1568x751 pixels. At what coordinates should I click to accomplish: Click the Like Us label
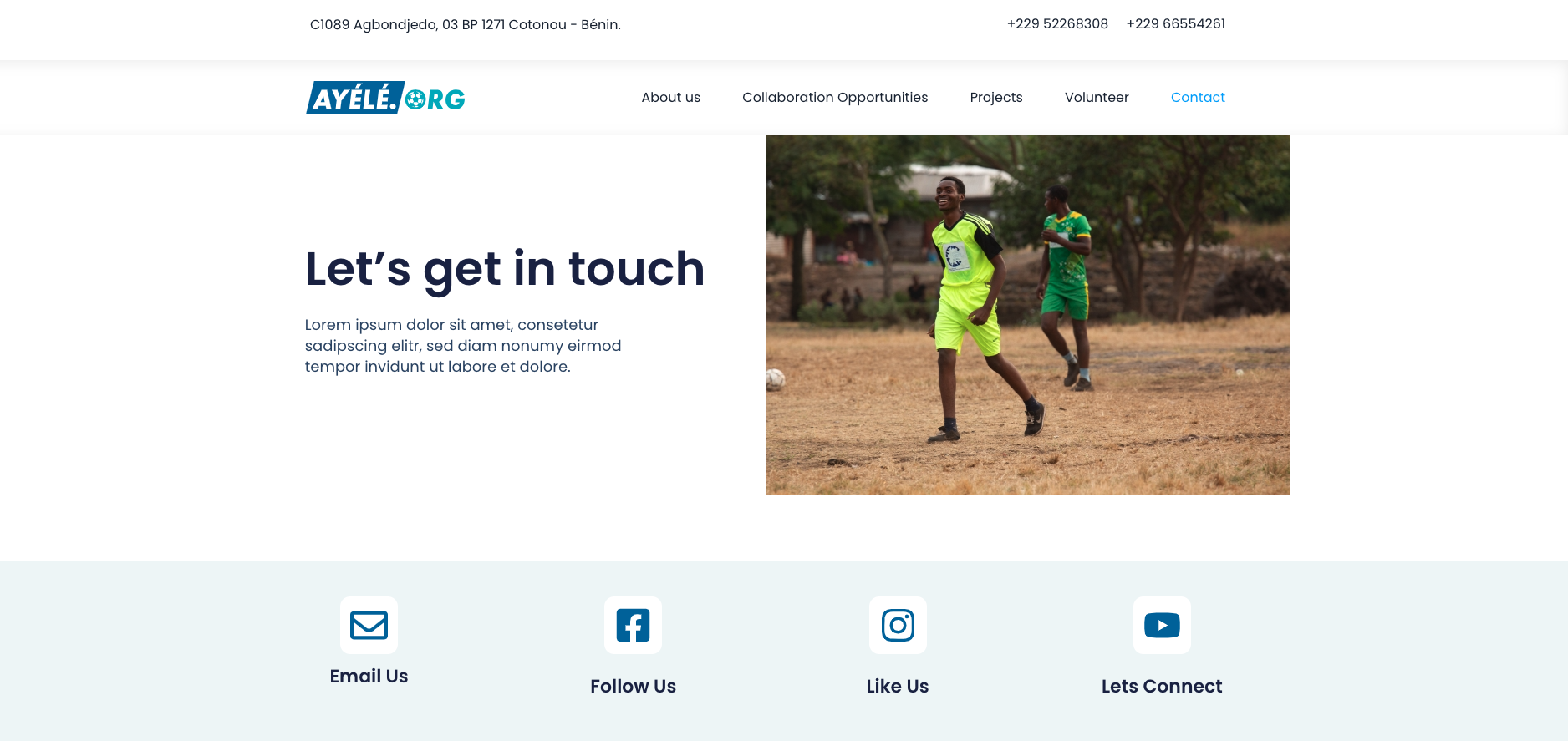click(898, 687)
